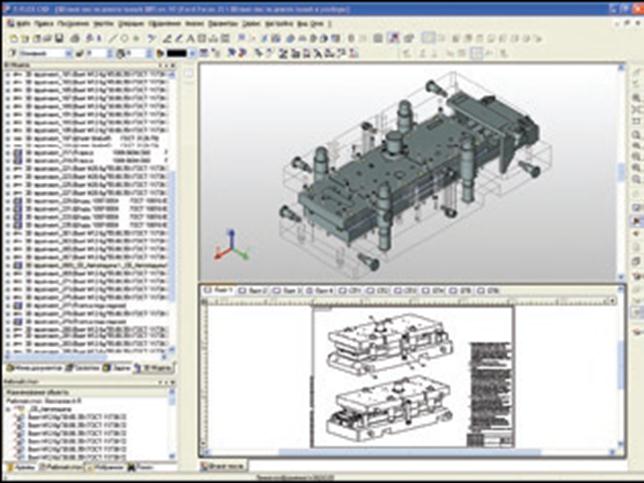
Task: Click the button below the drawing window
Action: tap(224, 466)
